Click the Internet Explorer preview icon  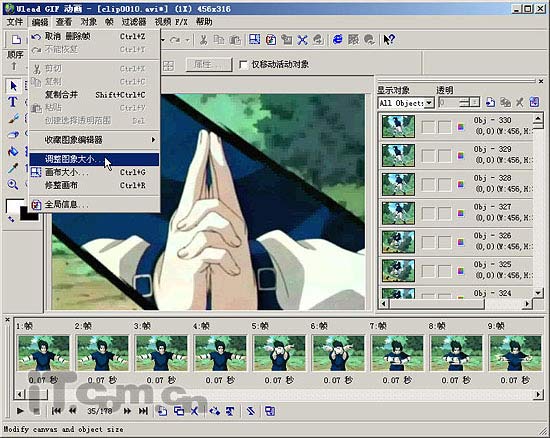pos(337,40)
